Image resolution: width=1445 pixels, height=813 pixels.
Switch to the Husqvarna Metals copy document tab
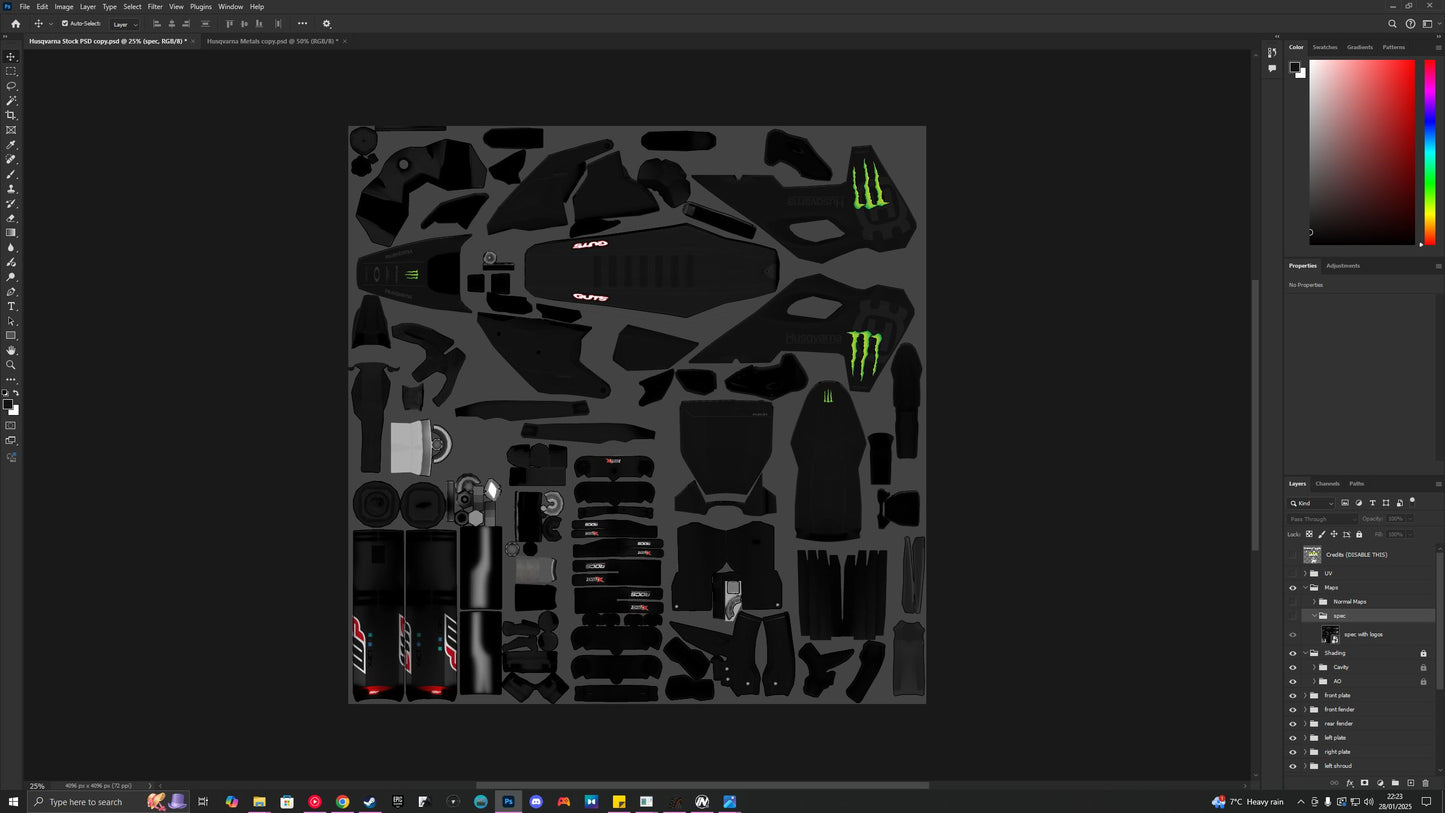point(270,41)
